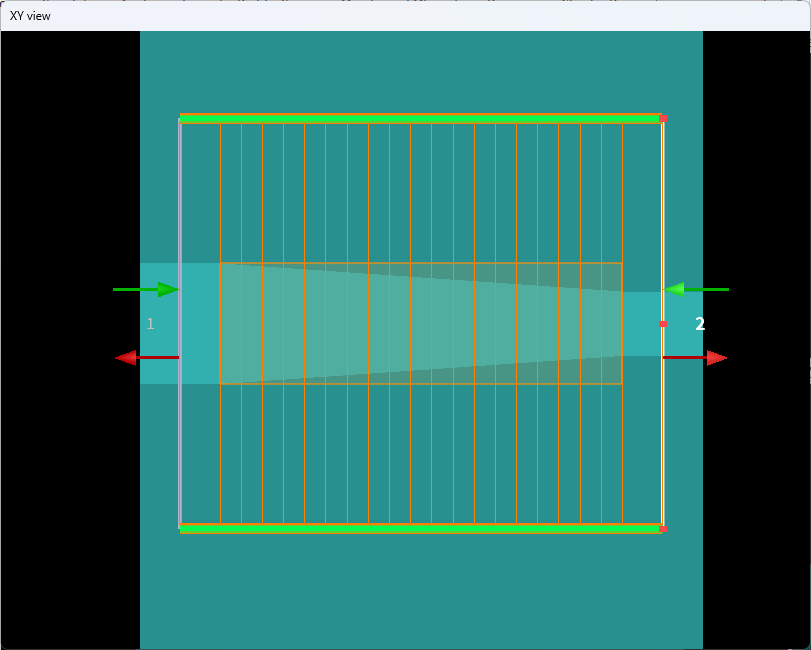Select the light tapered waveguide shape
811x650 pixels.
420,324
